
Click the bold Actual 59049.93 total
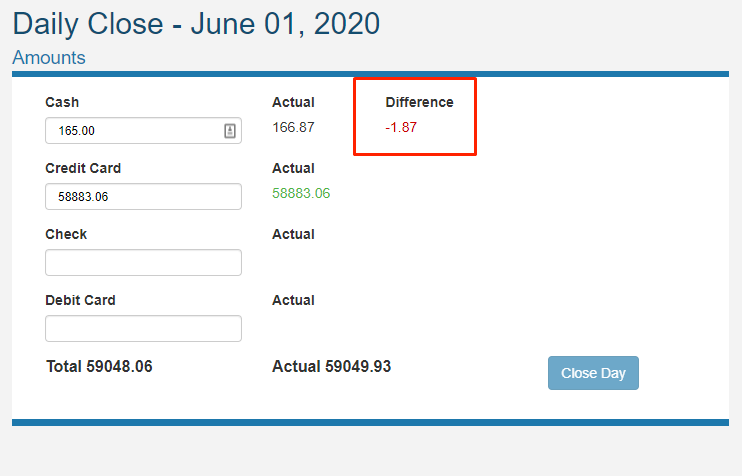click(331, 366)
